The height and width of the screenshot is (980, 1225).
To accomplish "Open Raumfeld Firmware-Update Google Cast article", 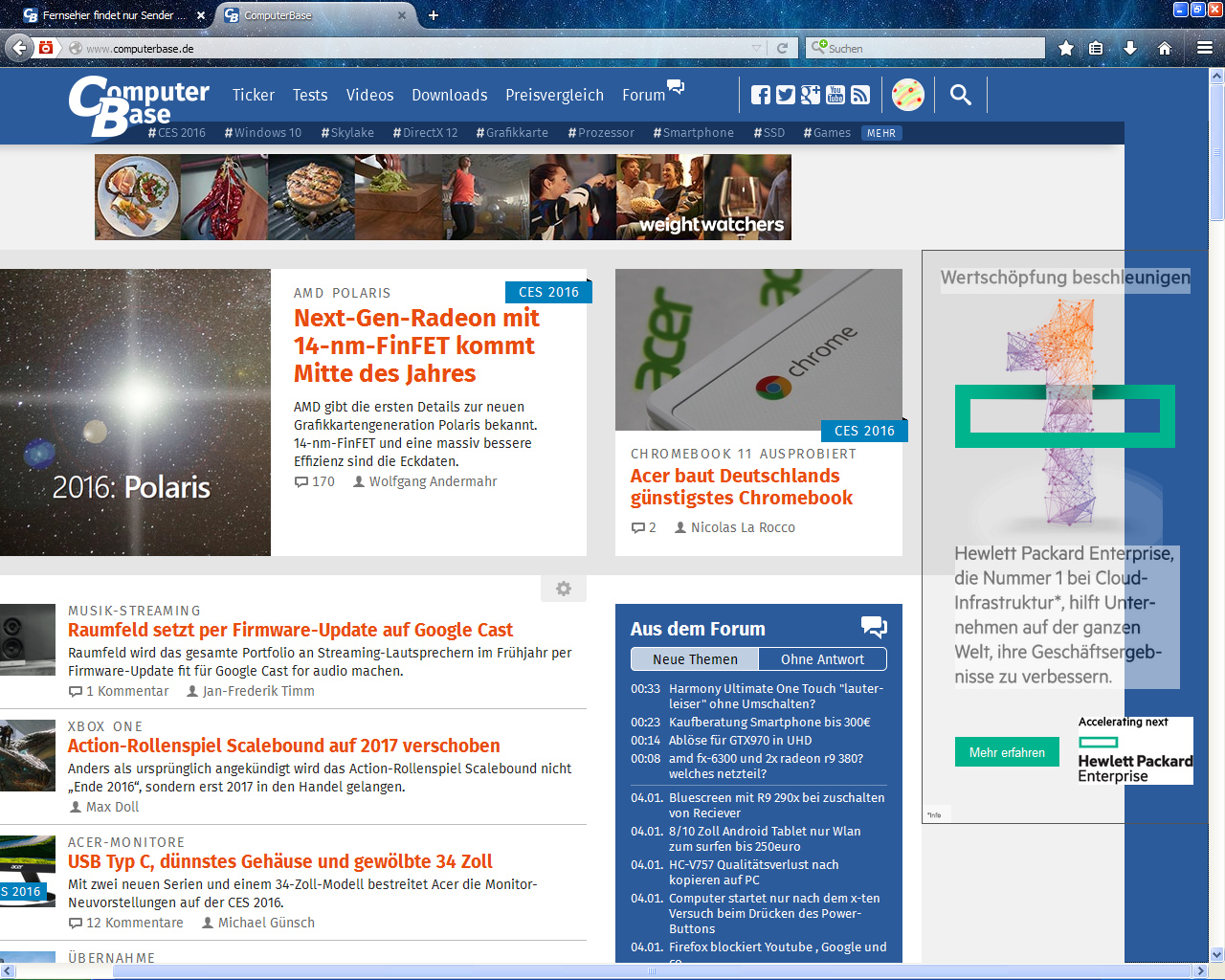I will click(x=290, y=630).
